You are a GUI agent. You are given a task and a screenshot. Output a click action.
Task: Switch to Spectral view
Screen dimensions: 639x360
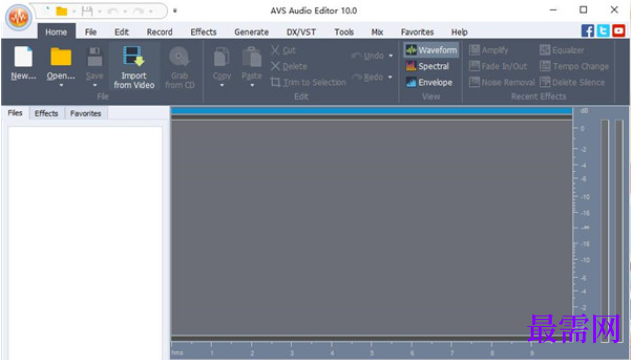427,66
